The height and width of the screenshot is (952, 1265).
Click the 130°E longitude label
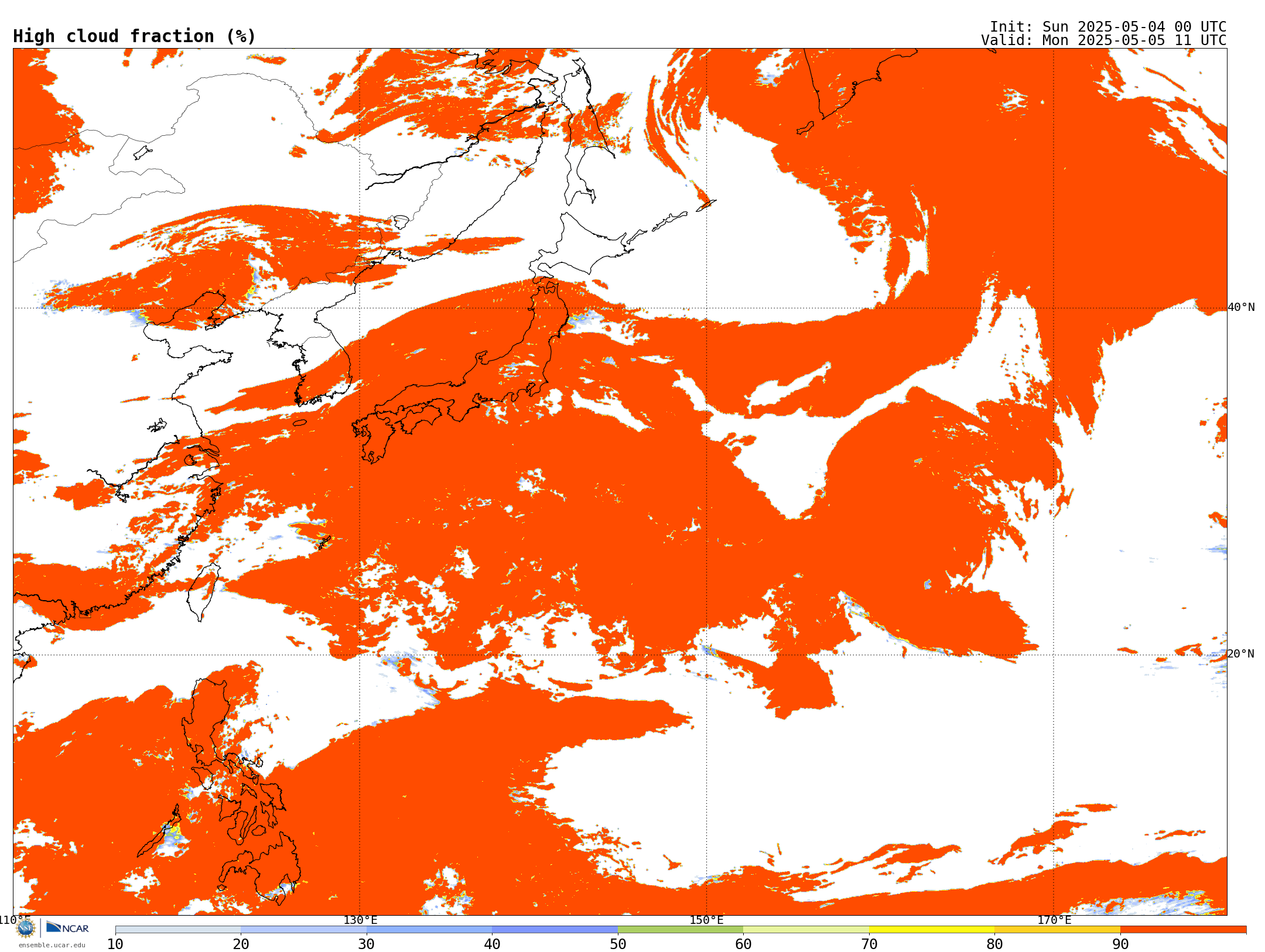coord(360,920)
